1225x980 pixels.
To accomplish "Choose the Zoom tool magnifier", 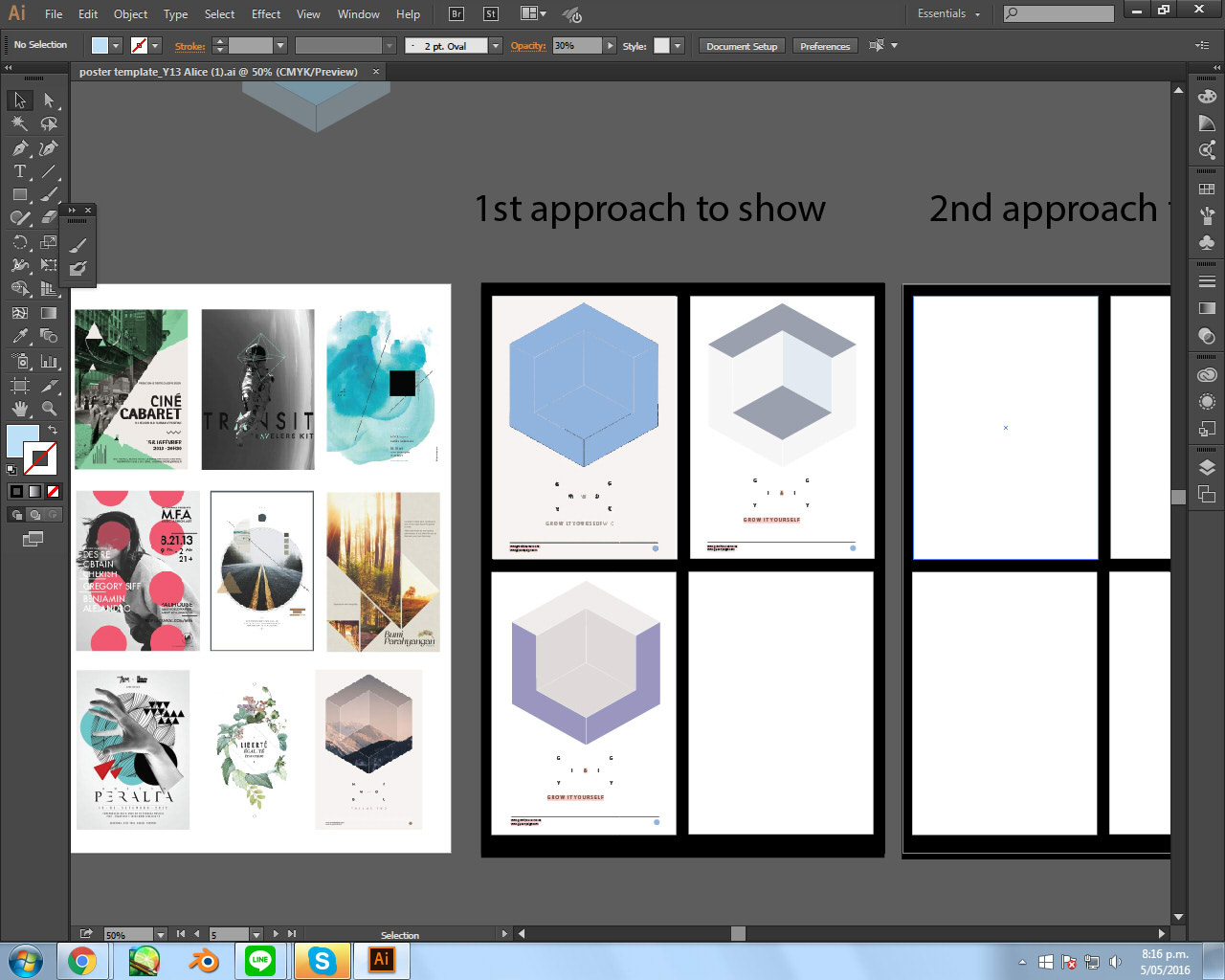I will [x=49, y=409].
